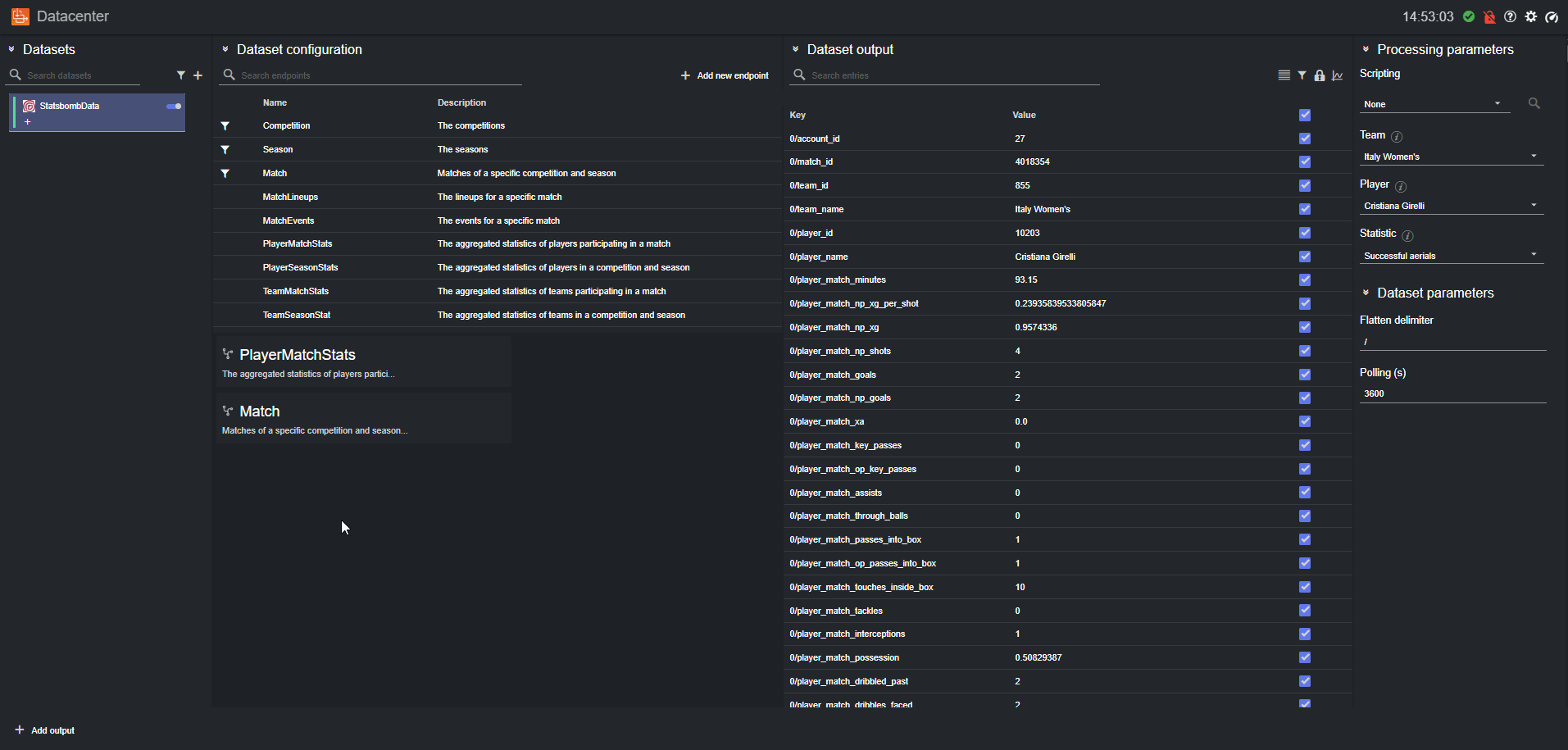
Task: Click the Add new endpoint button
Action: (x=725, y=75)
